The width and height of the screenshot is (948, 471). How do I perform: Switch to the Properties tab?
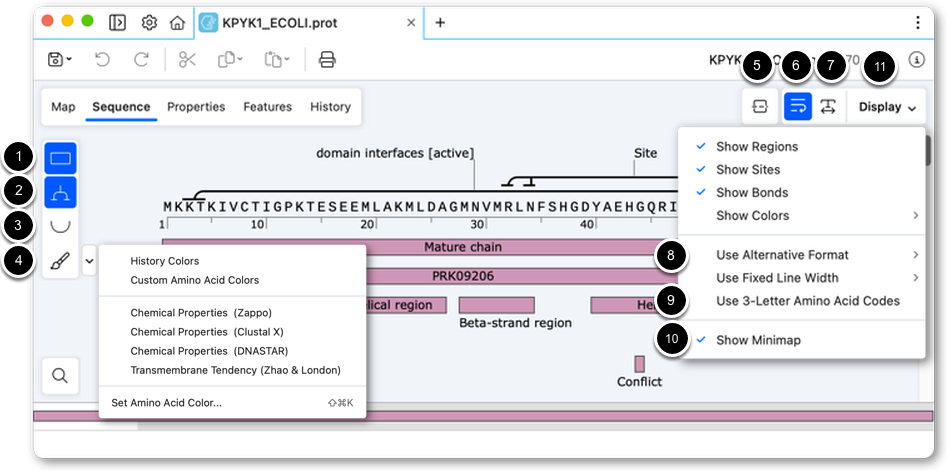[x=196, y=107]
